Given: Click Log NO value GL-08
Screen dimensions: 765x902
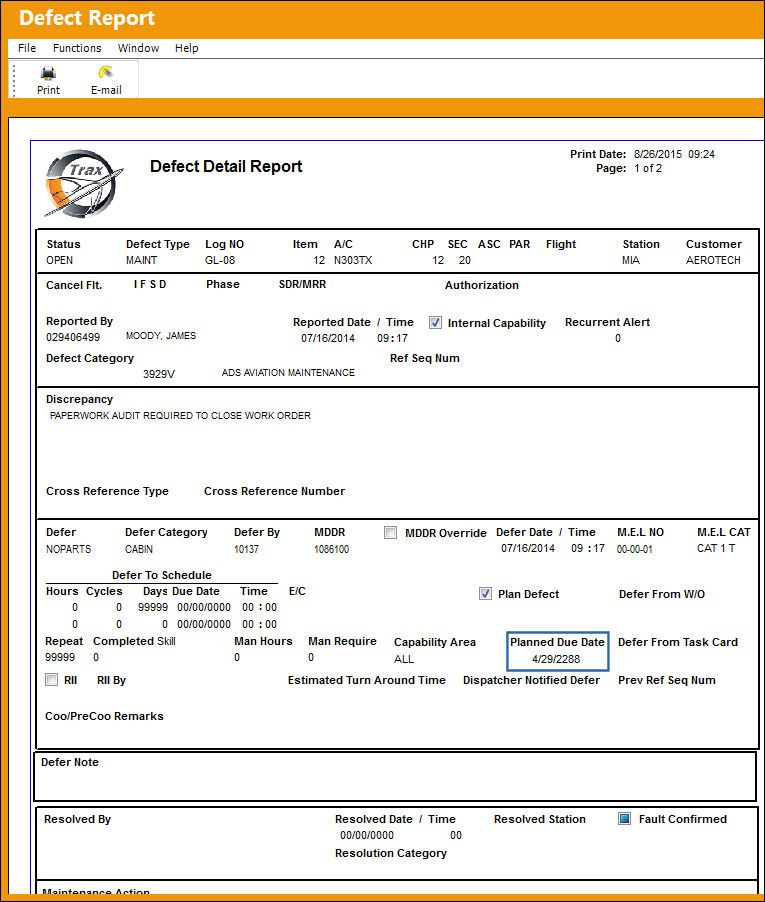Looking at the screenshot, I should 220,261.
